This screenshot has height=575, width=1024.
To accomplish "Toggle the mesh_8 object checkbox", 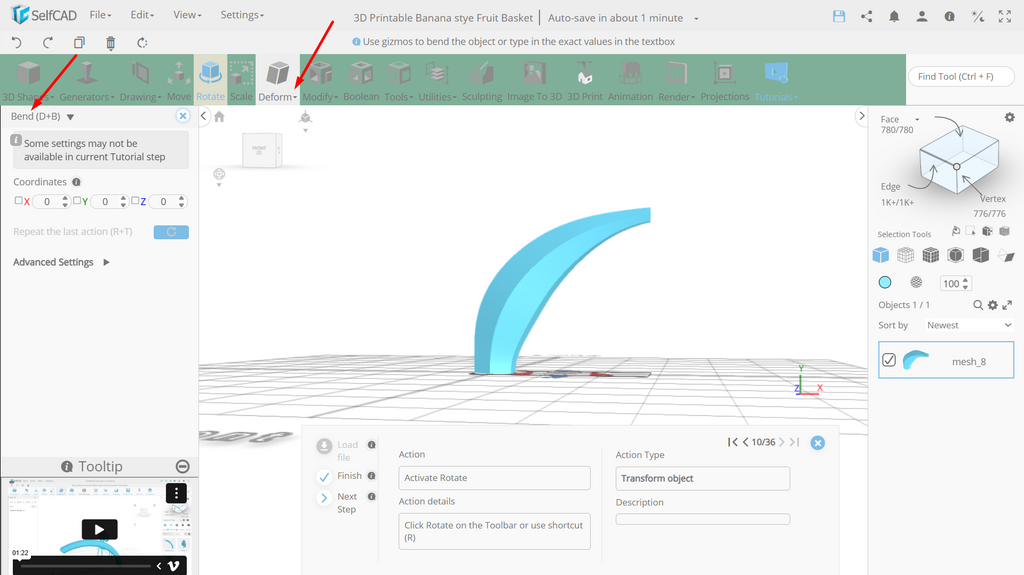I will pyautogui.click(x=889, y=360).
